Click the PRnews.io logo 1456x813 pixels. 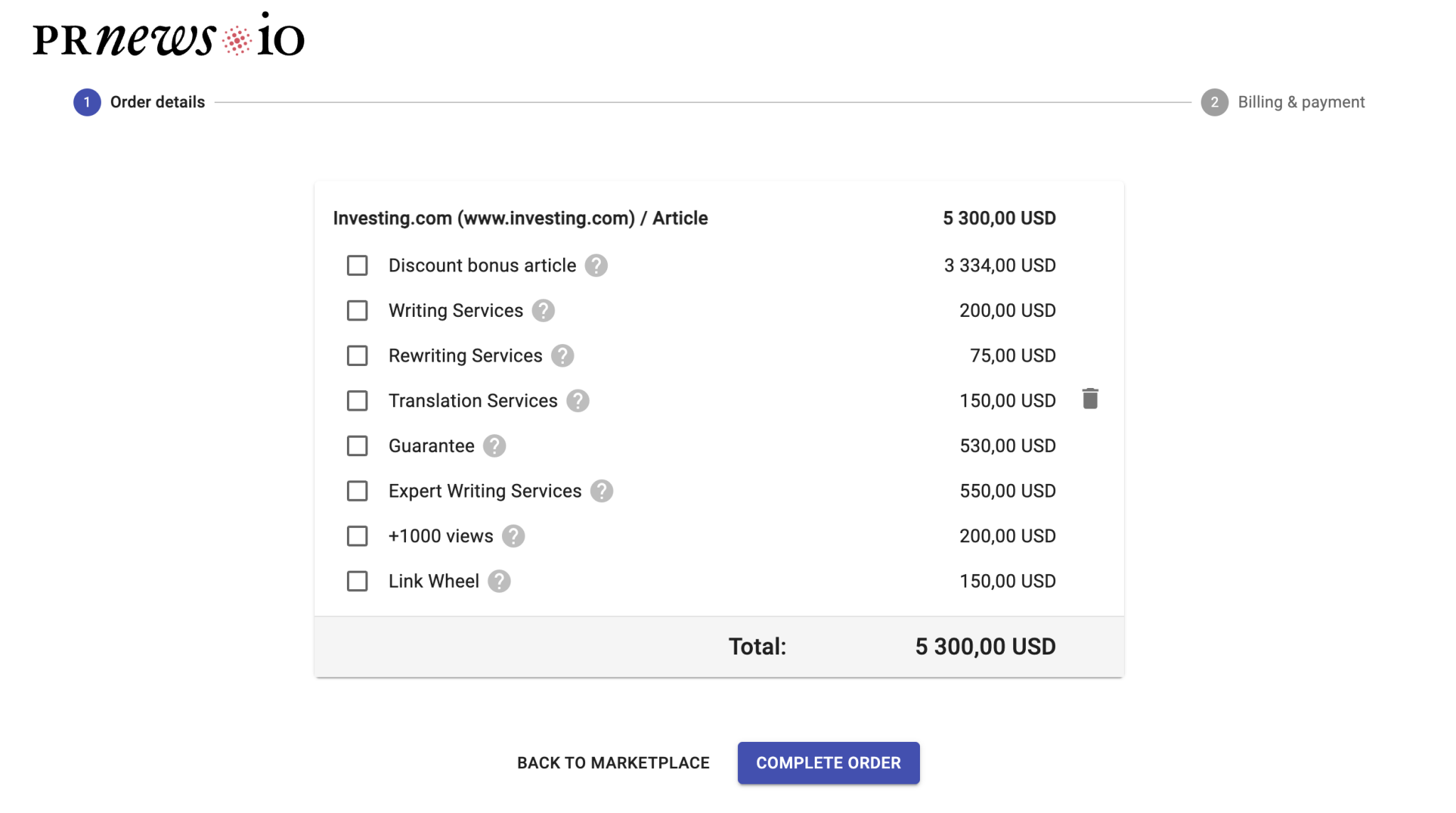167,37
